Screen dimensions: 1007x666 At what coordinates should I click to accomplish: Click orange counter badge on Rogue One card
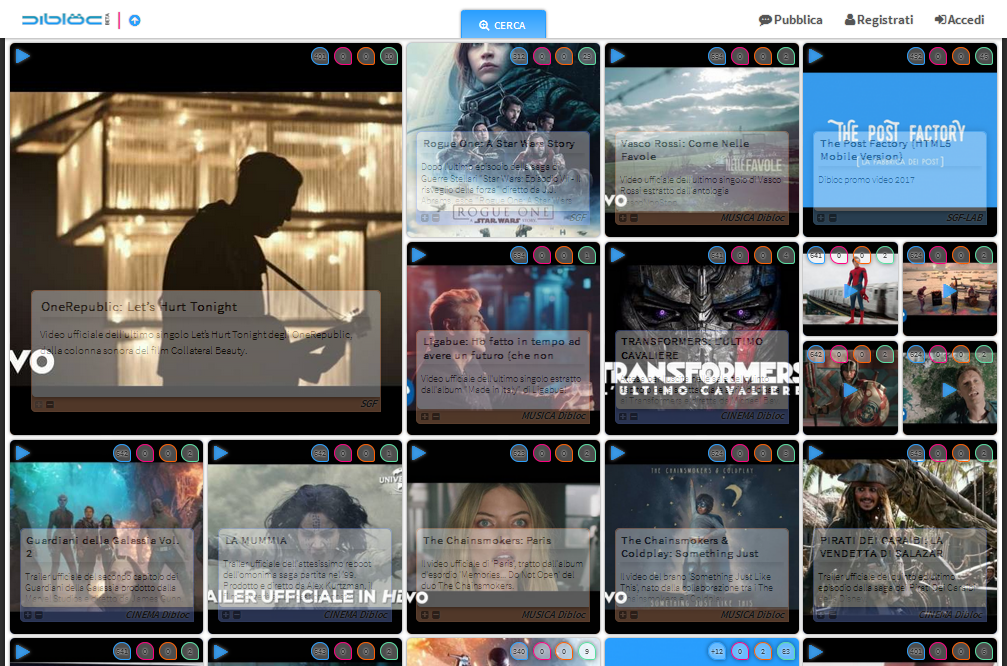pyautogui.click(x=564, y=57)
